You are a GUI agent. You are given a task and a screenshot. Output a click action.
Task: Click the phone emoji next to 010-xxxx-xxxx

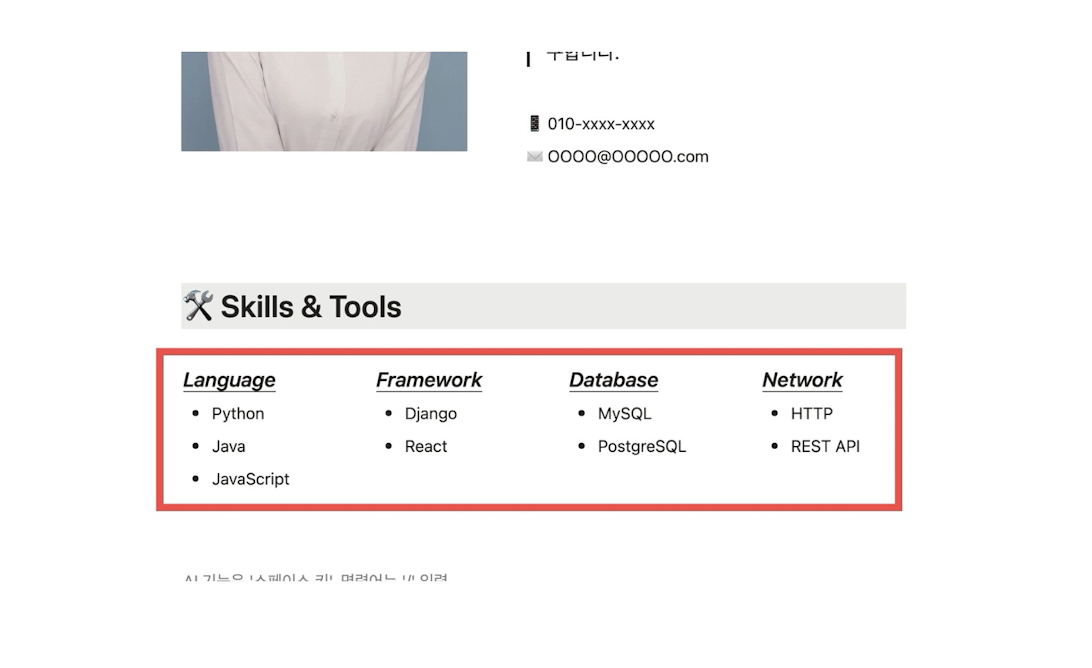534,124
